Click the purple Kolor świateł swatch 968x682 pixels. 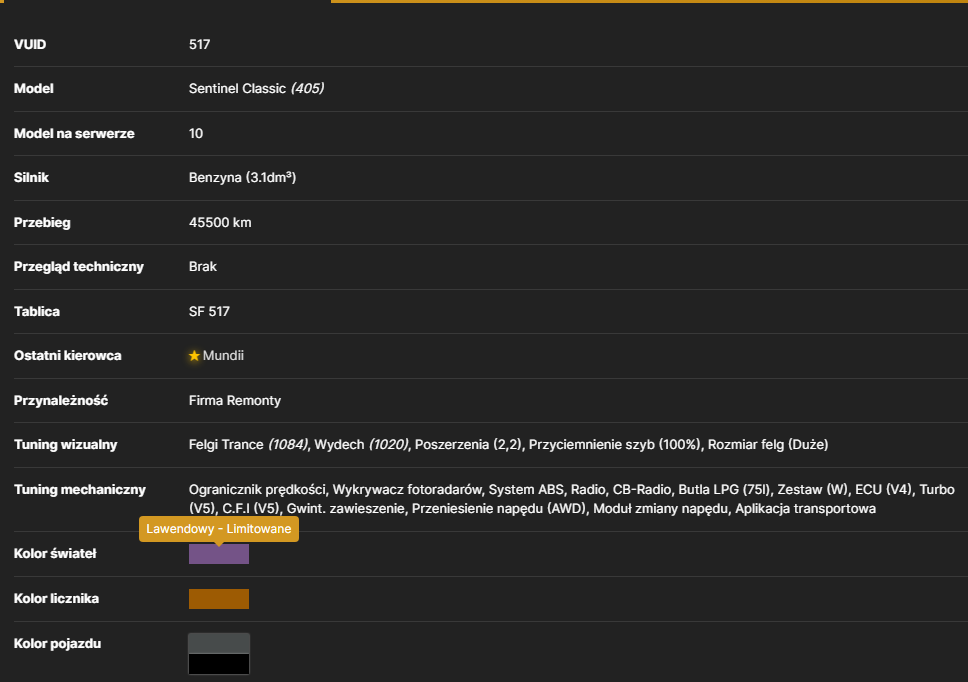tap(219, 554)
